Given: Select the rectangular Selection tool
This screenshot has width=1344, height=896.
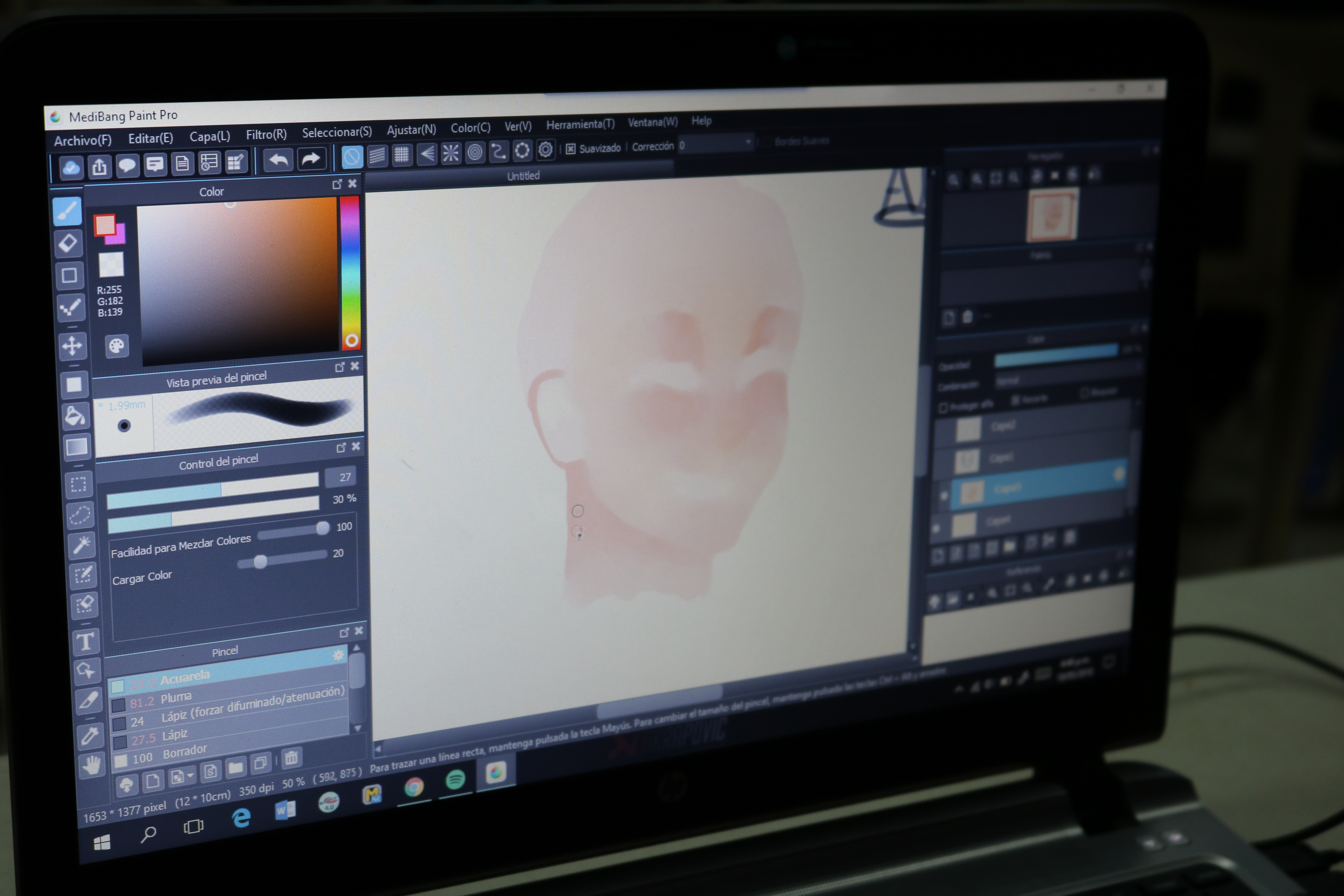Looking at the screenshot, I should pyautogui.click(x=79, y=485).
